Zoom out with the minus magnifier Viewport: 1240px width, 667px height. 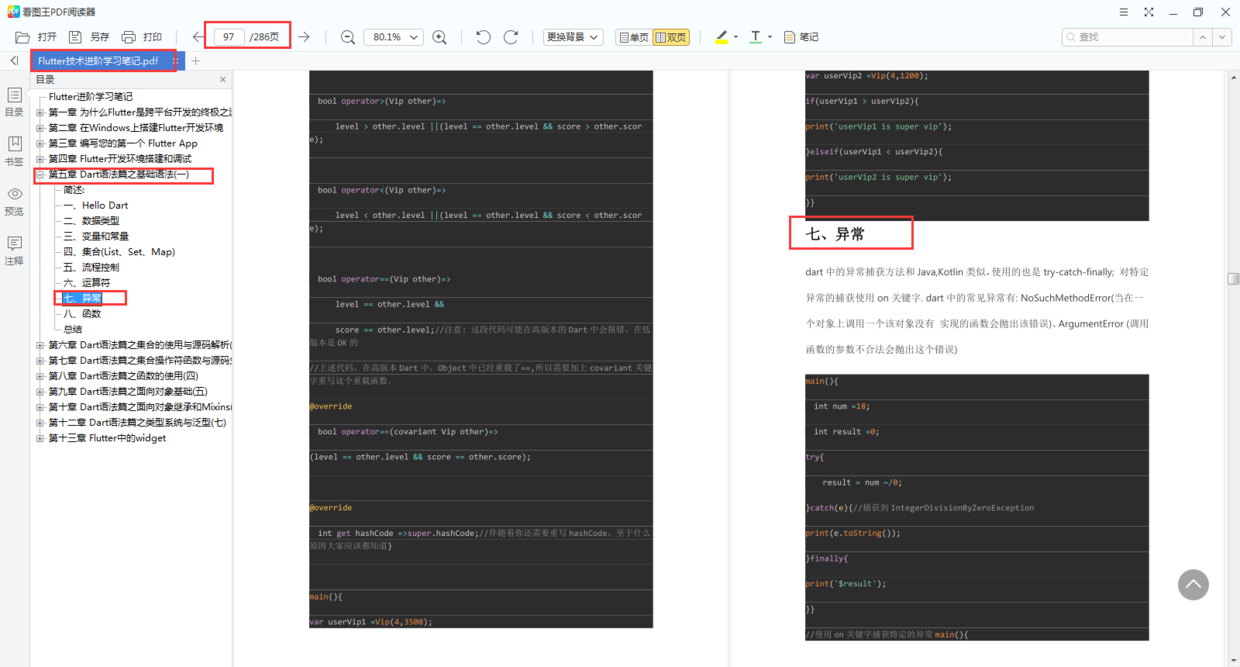tap(348, 37)
